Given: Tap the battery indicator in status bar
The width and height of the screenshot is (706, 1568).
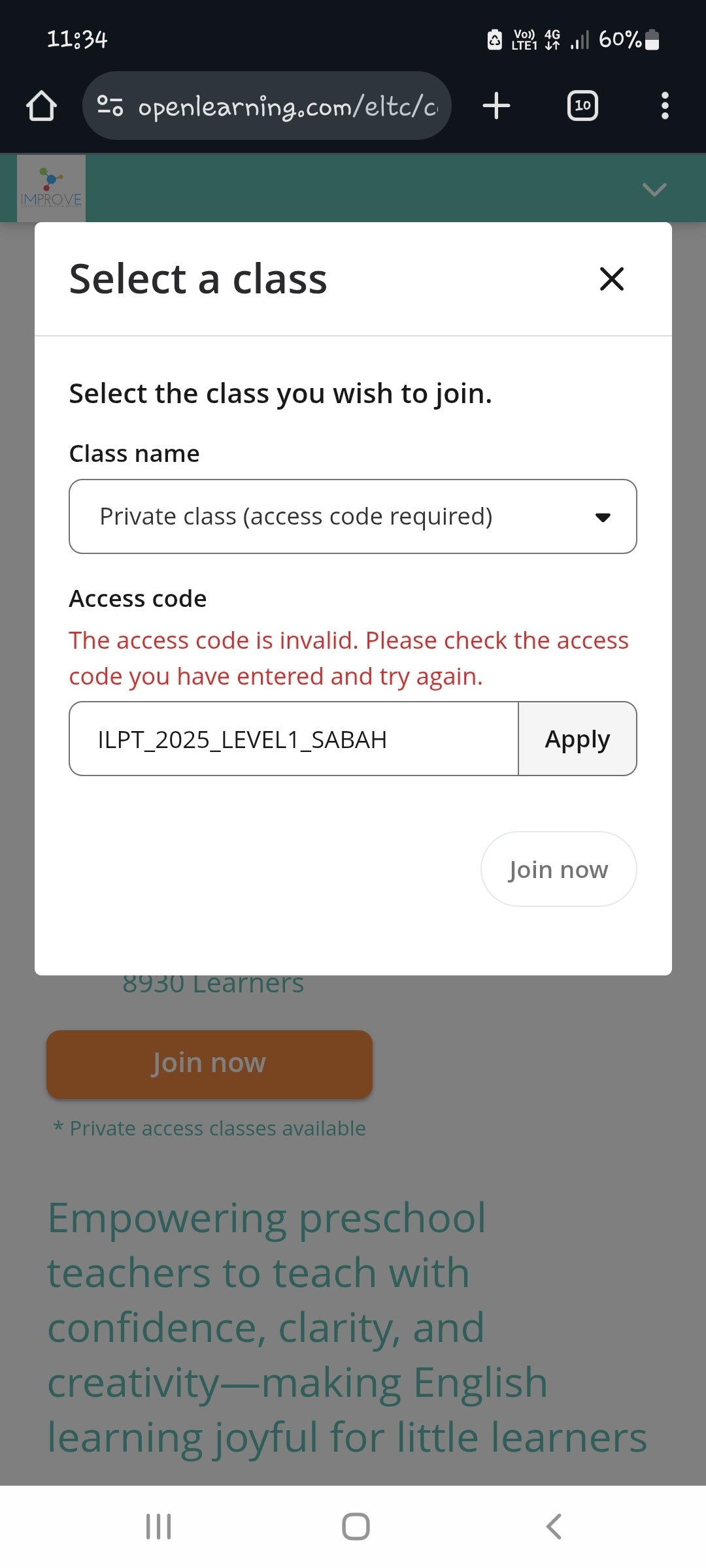Looking at the screenshot, I should tap(652, 40).
